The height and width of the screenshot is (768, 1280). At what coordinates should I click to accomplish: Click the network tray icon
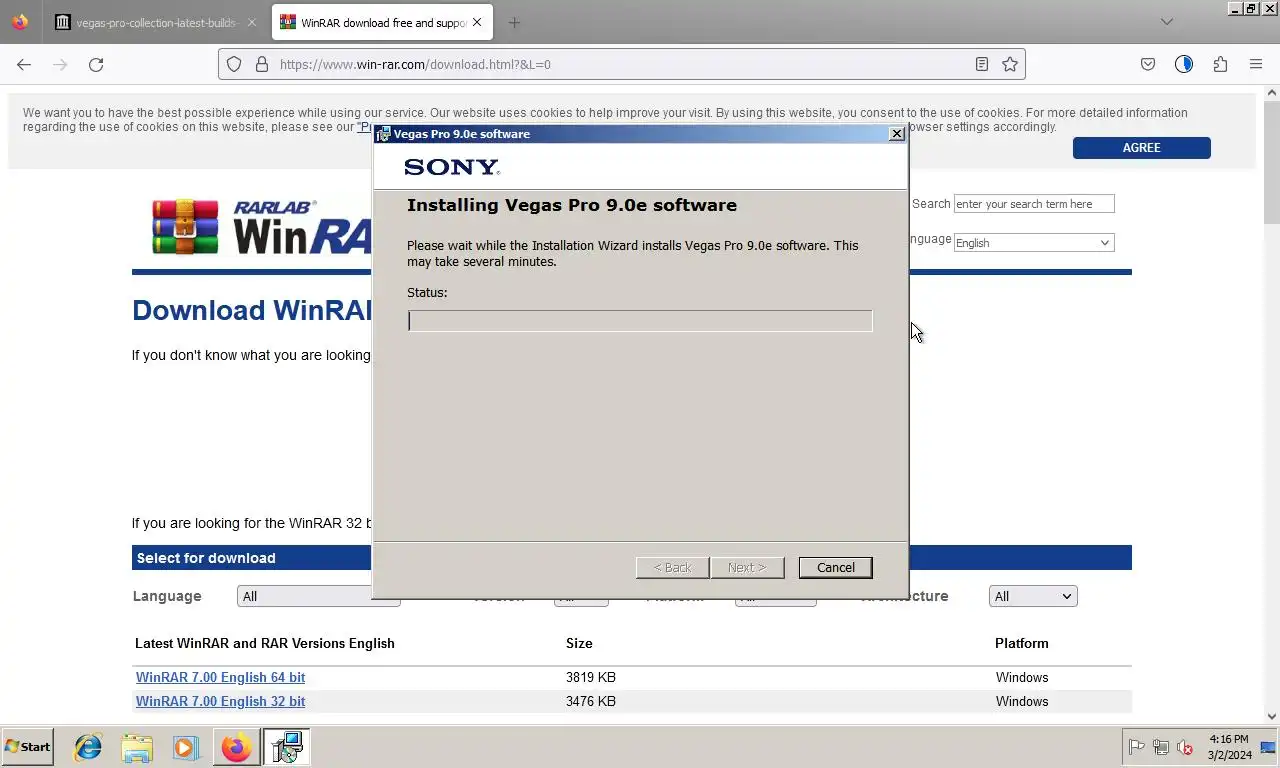(x=1161, y=747)
